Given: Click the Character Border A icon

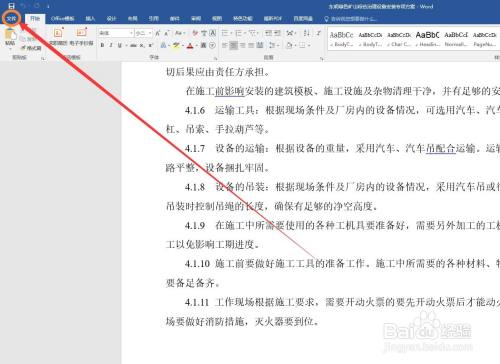Looking at the screenshot, I should click(213, 33).
